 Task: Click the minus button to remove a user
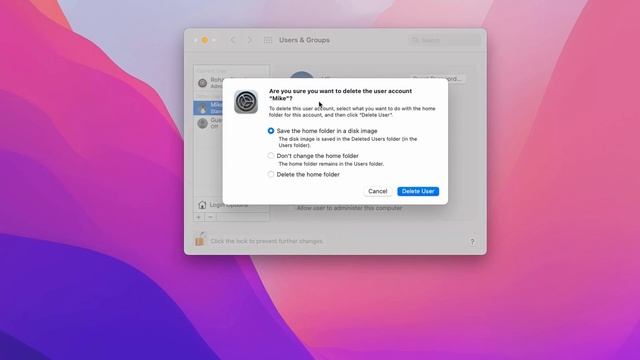click(x=210, y=217)
